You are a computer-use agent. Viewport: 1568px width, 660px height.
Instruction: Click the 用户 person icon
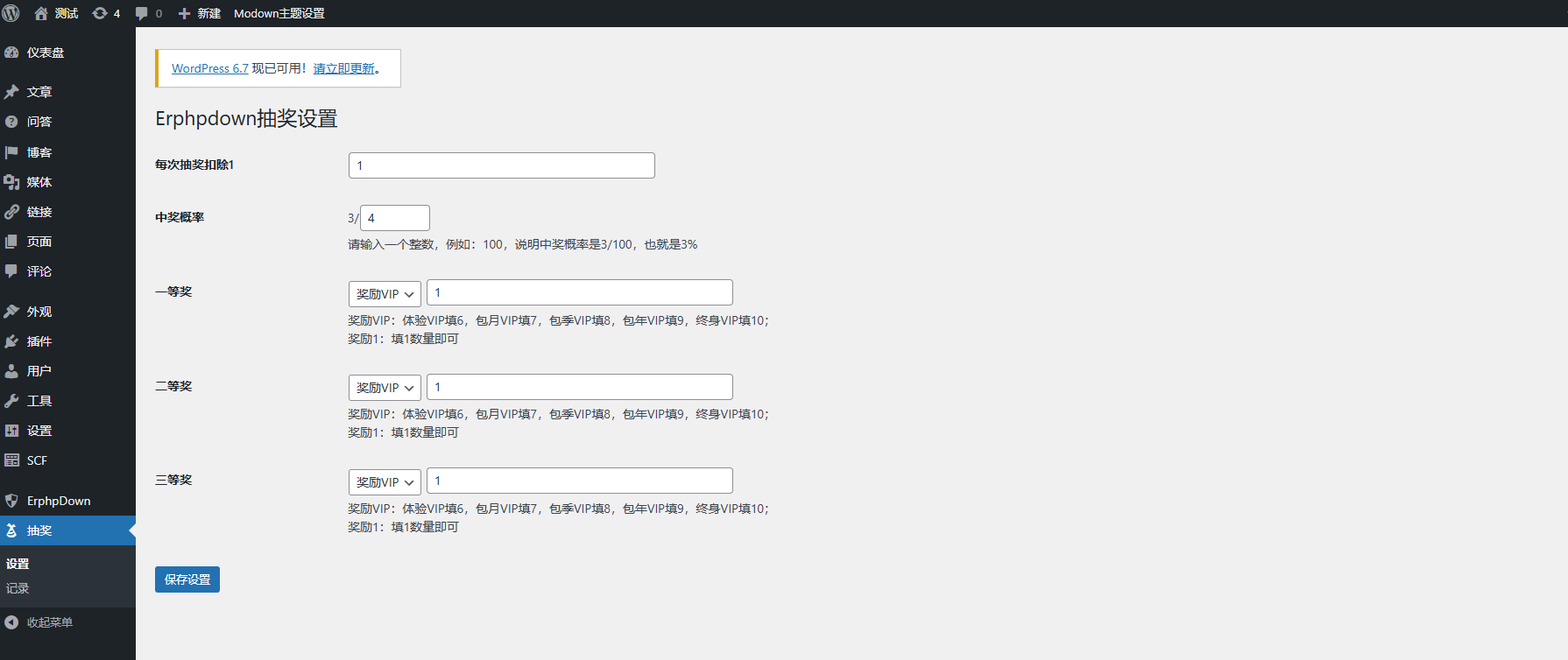point(11,371)
